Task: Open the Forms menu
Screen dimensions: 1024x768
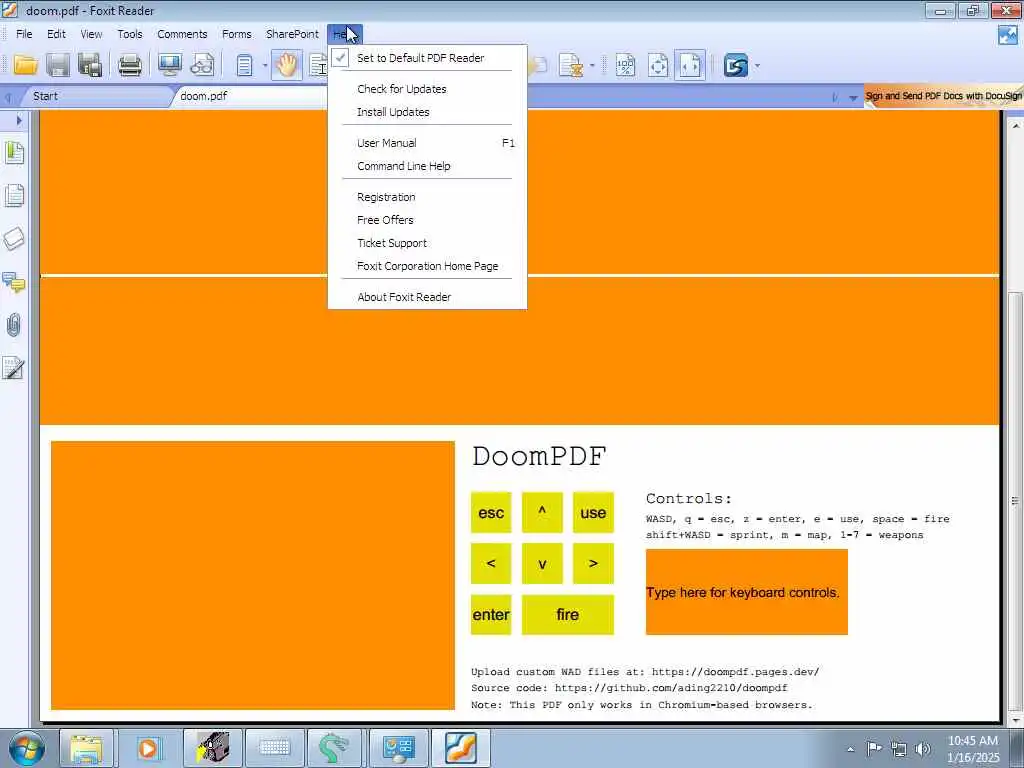Action: [236, 34]
